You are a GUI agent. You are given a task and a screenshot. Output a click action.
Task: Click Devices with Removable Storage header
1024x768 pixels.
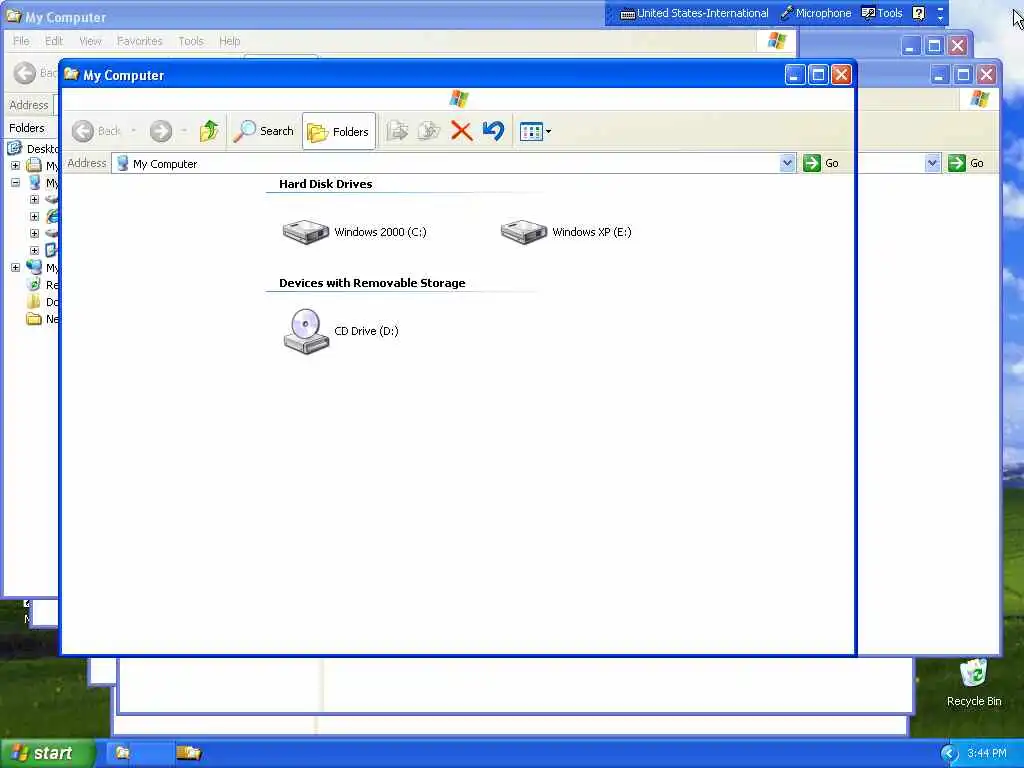[372, 283]
